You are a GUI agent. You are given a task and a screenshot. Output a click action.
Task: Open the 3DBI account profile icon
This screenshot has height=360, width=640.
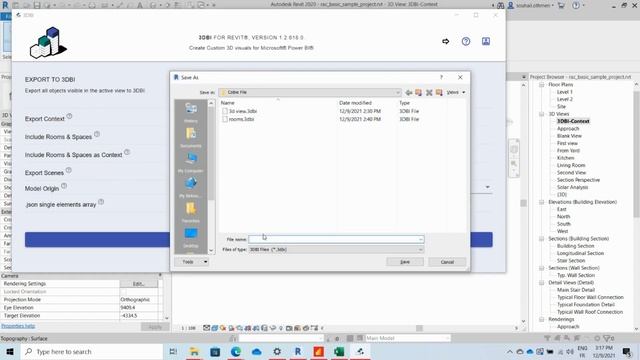click(x=486, y=41)
